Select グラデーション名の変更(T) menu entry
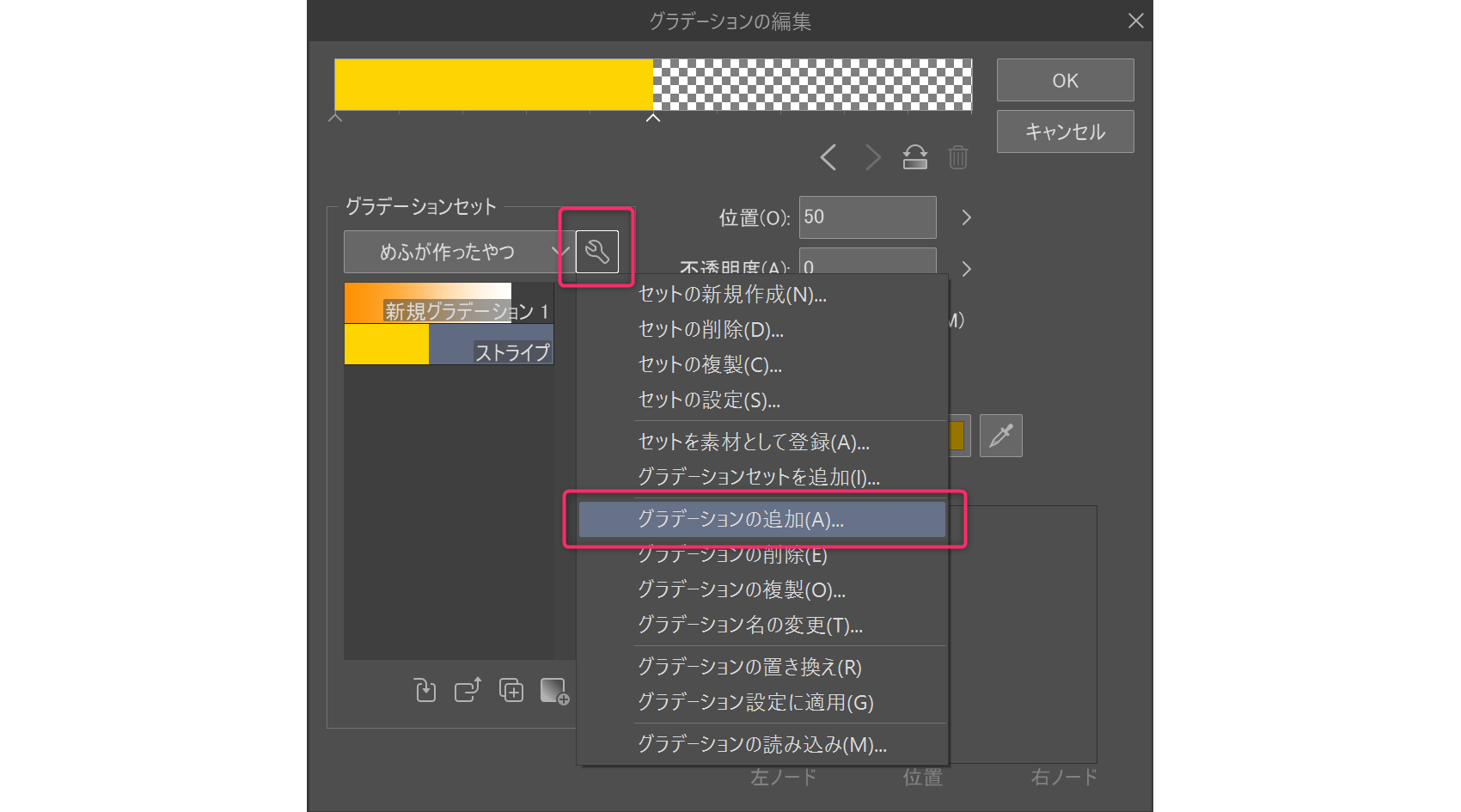Viewport: 1461px width, 812px height. coord(749,626)
